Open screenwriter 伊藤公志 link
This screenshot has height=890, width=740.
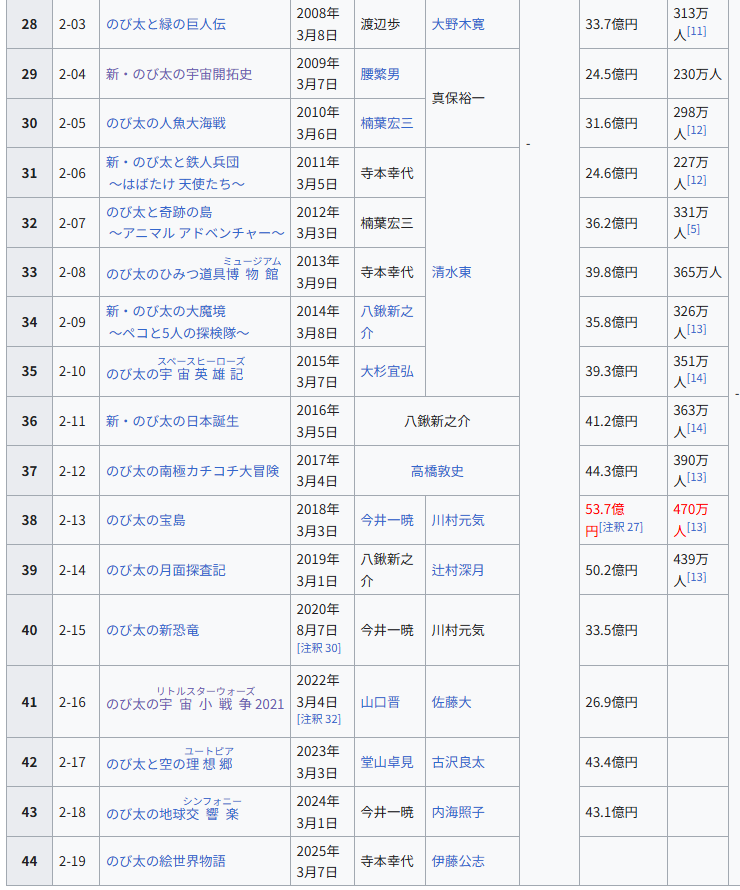458,861
